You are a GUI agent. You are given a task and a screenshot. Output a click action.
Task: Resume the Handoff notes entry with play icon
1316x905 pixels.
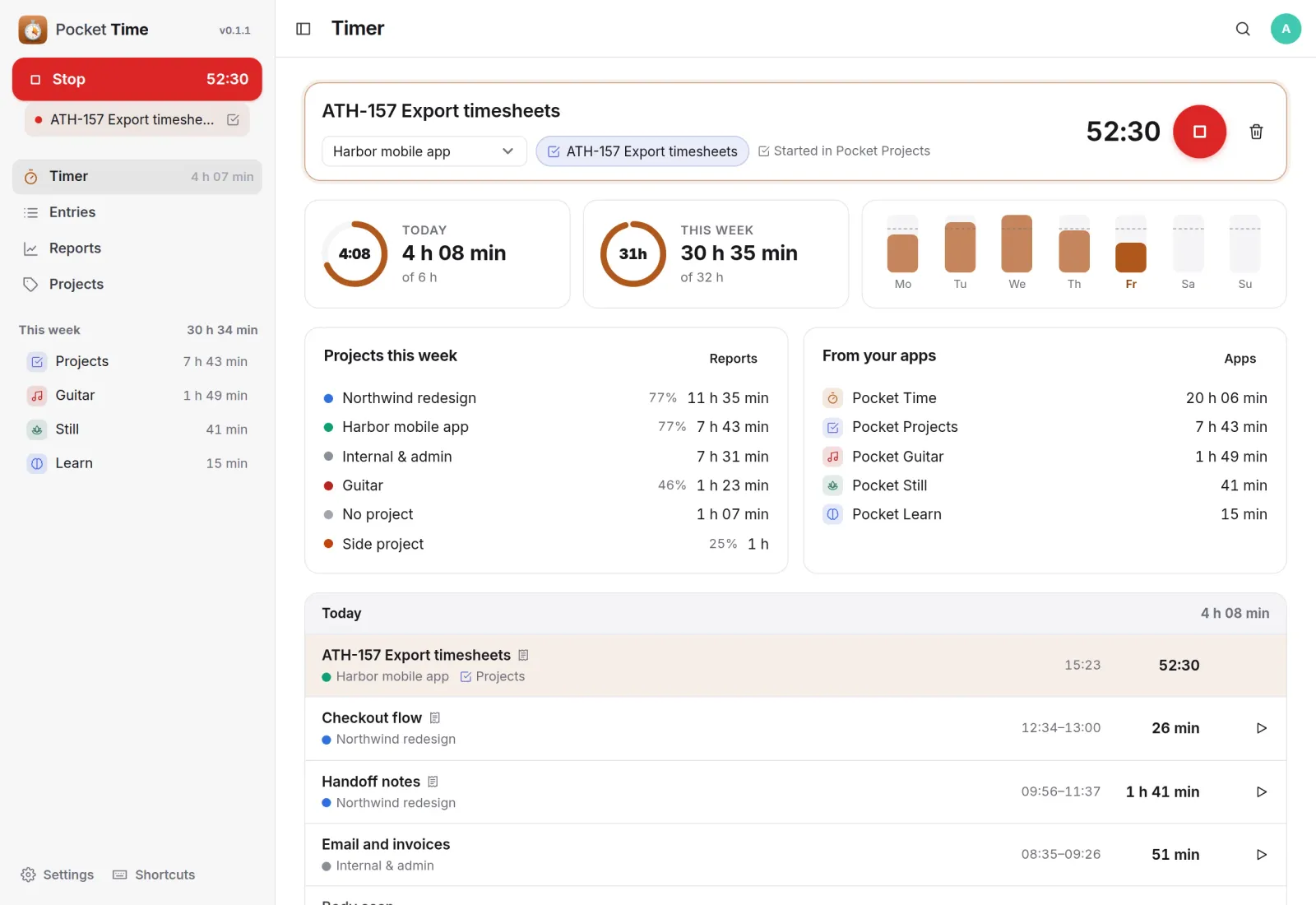pos(1261,791)
